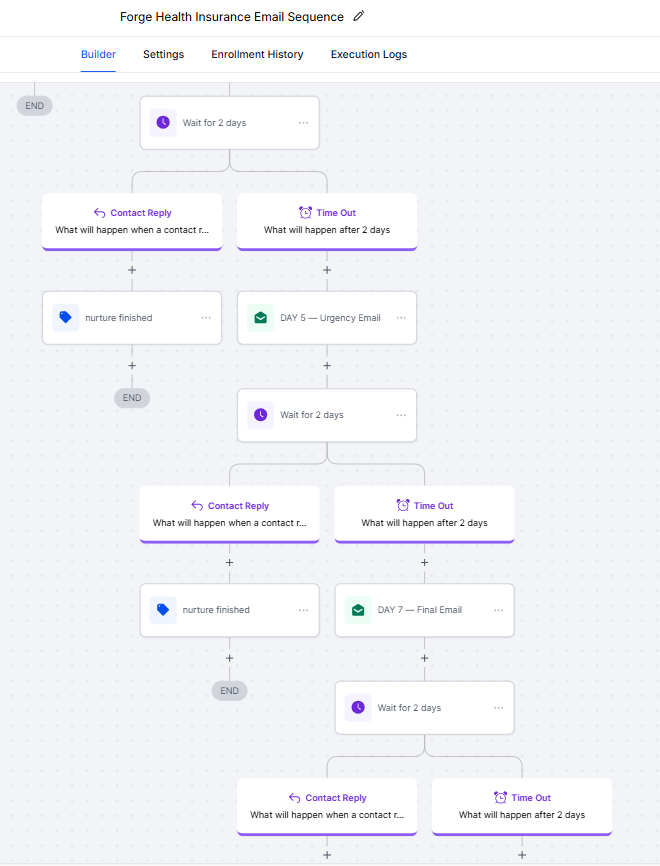Add a step below DAY 5 Urgency Email

pos(327,366)
